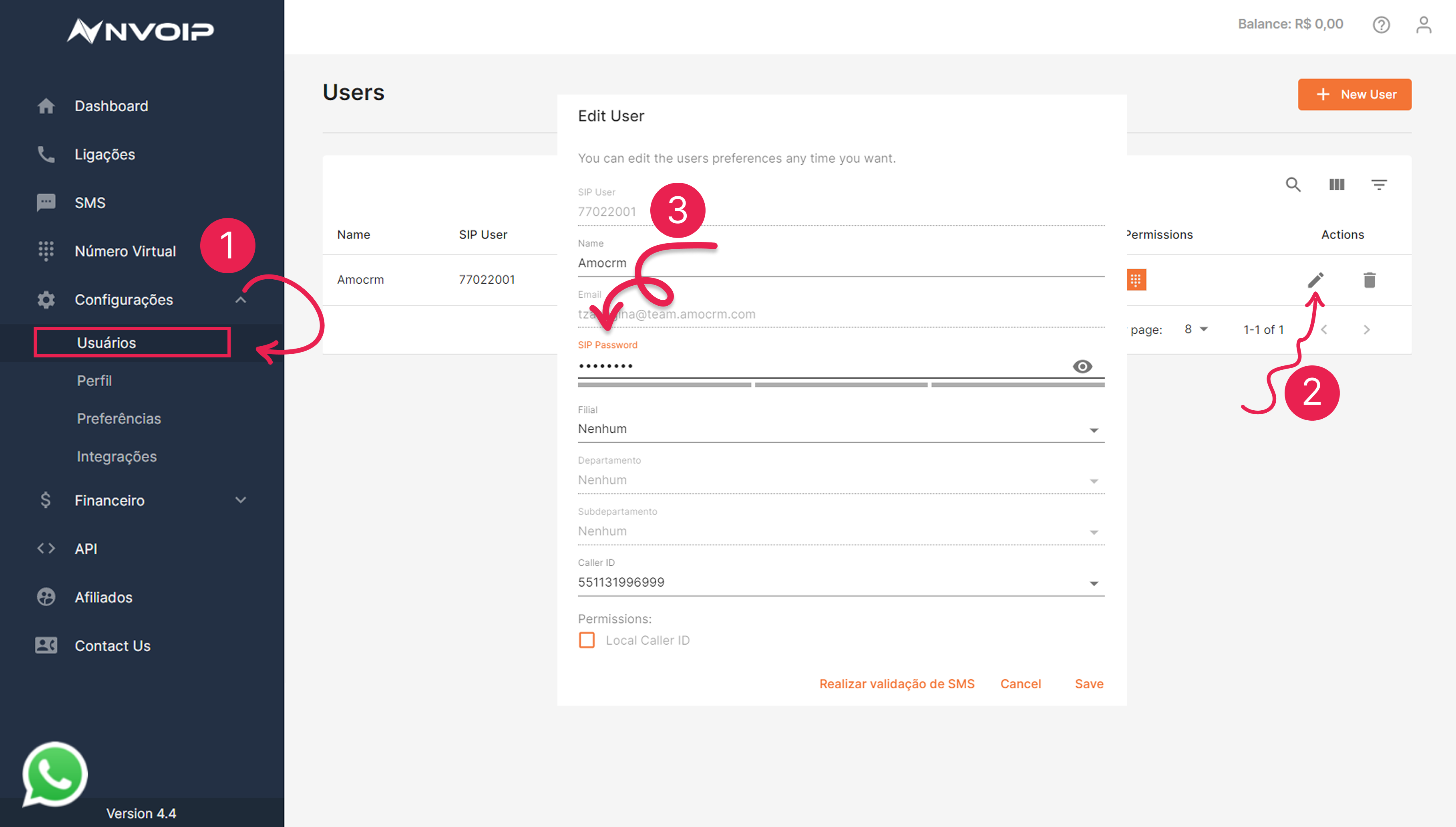Image resolution: width=1456 pixels, height=827 pixels.
Task: Open the Integrações submenu item
Action: pos(117,457)
